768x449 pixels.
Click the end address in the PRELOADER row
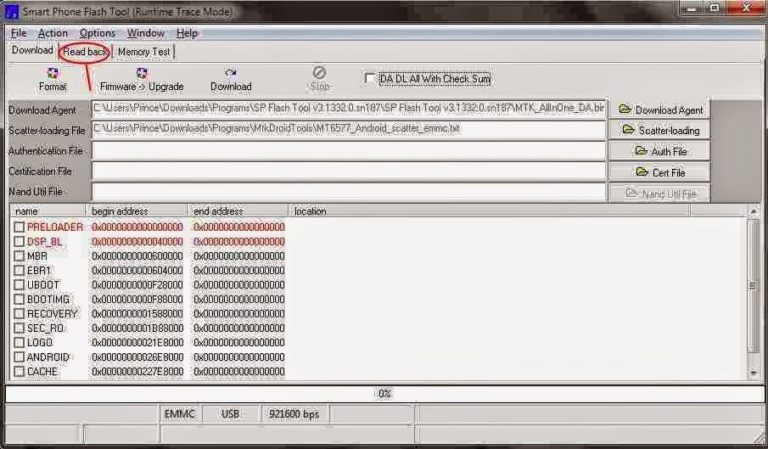tap(239, 227)
